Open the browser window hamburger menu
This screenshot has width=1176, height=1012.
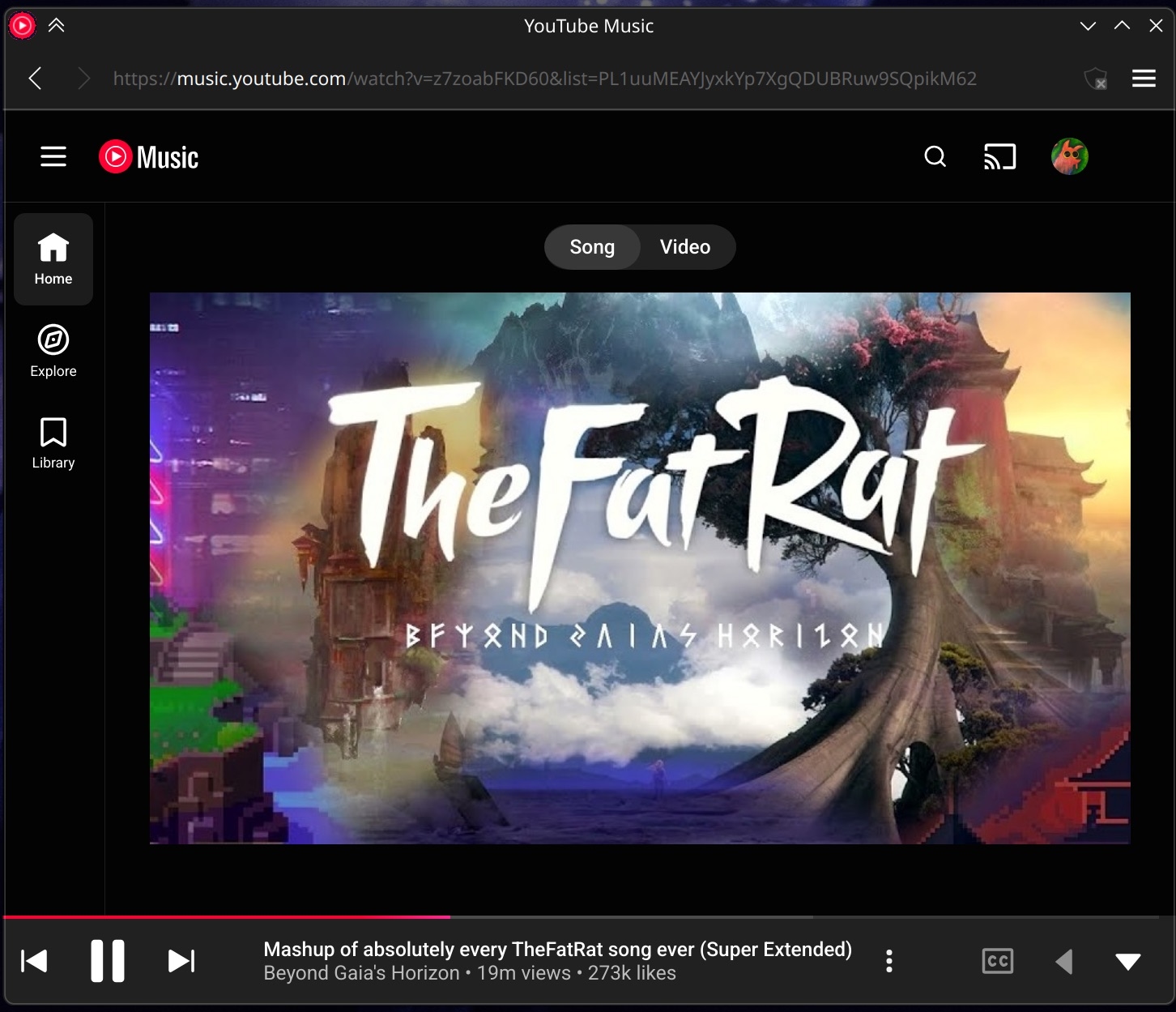click(x=1144, y=79)
